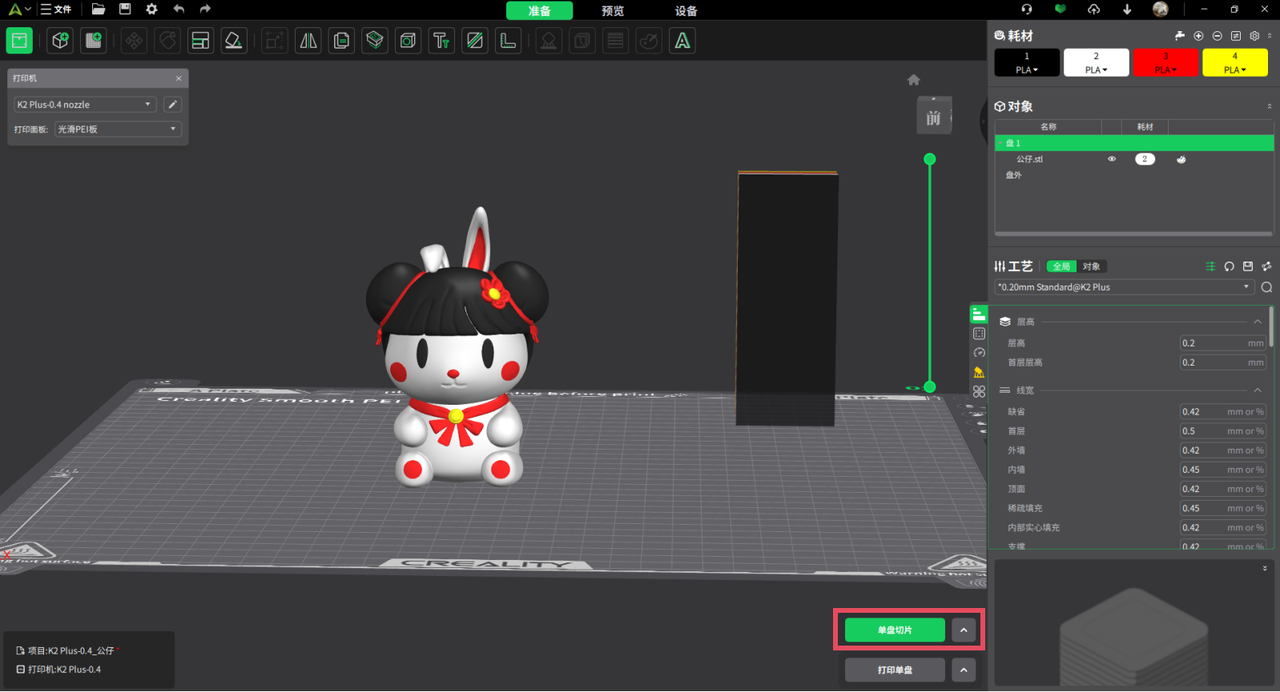Click the 单盘切片 slice button
Screen dimensions: 1280x692
point(895,630)
